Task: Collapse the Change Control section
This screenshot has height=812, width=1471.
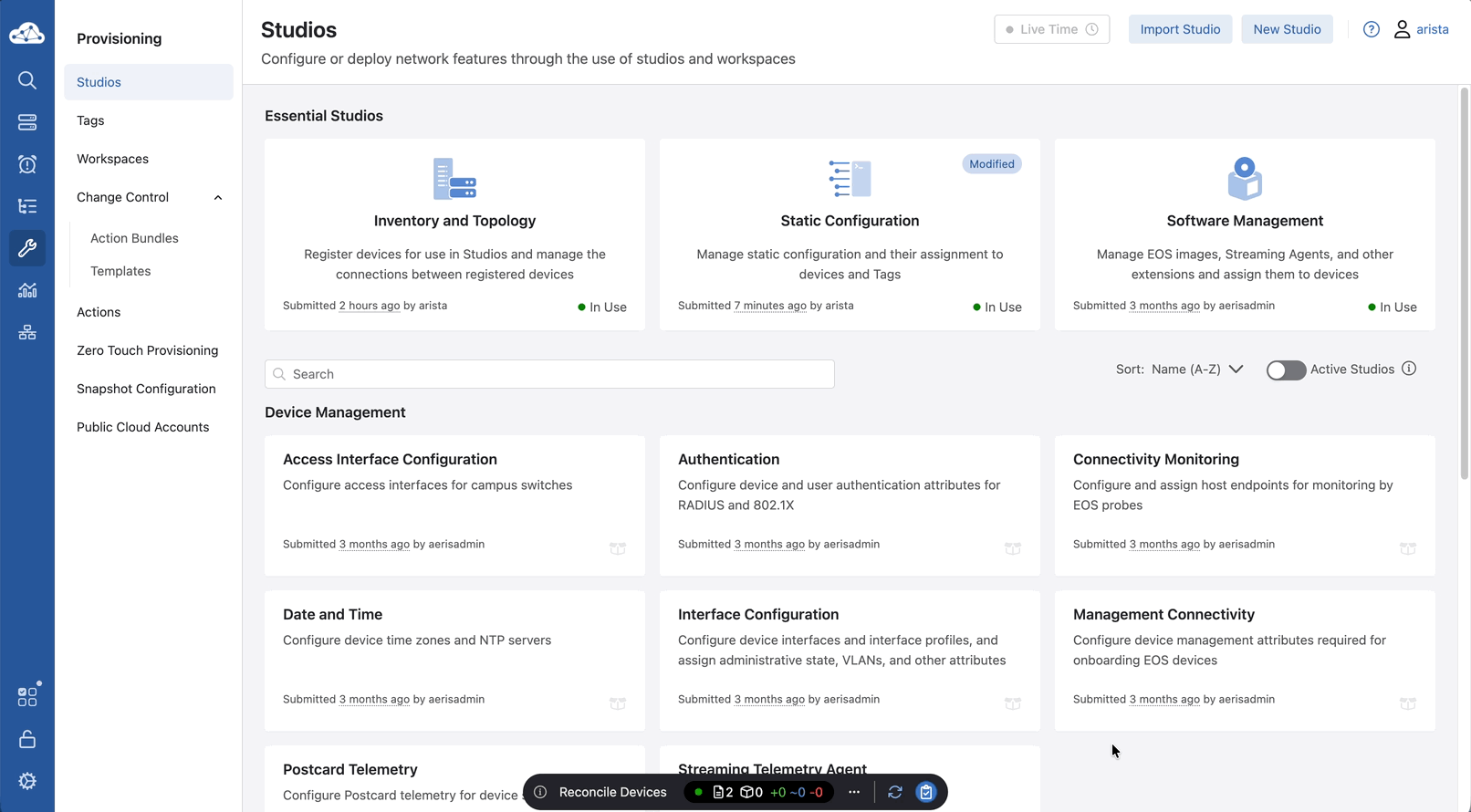Action: coord(218,197)
